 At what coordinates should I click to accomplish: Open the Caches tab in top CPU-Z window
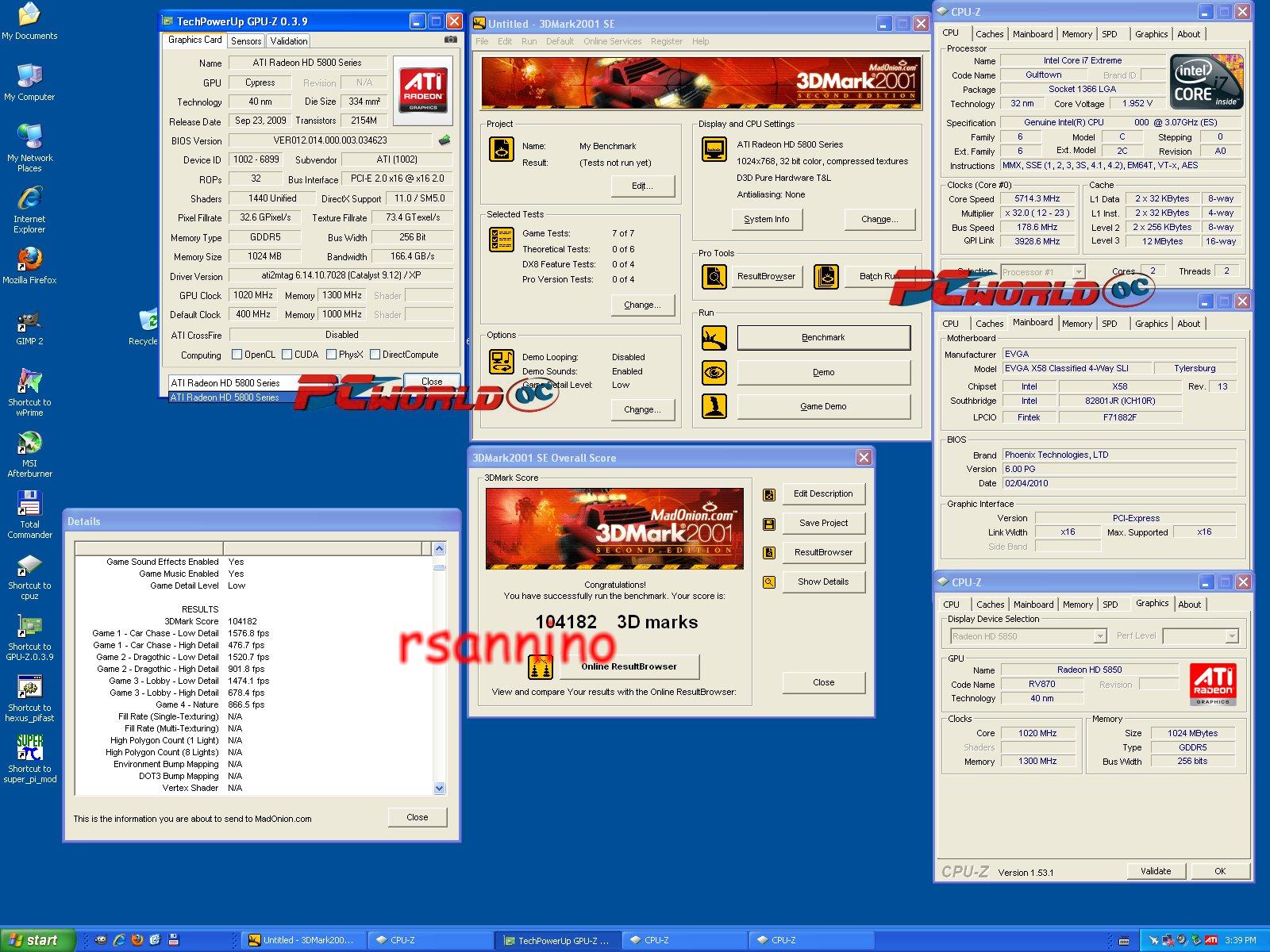click(x=989, y=34)
